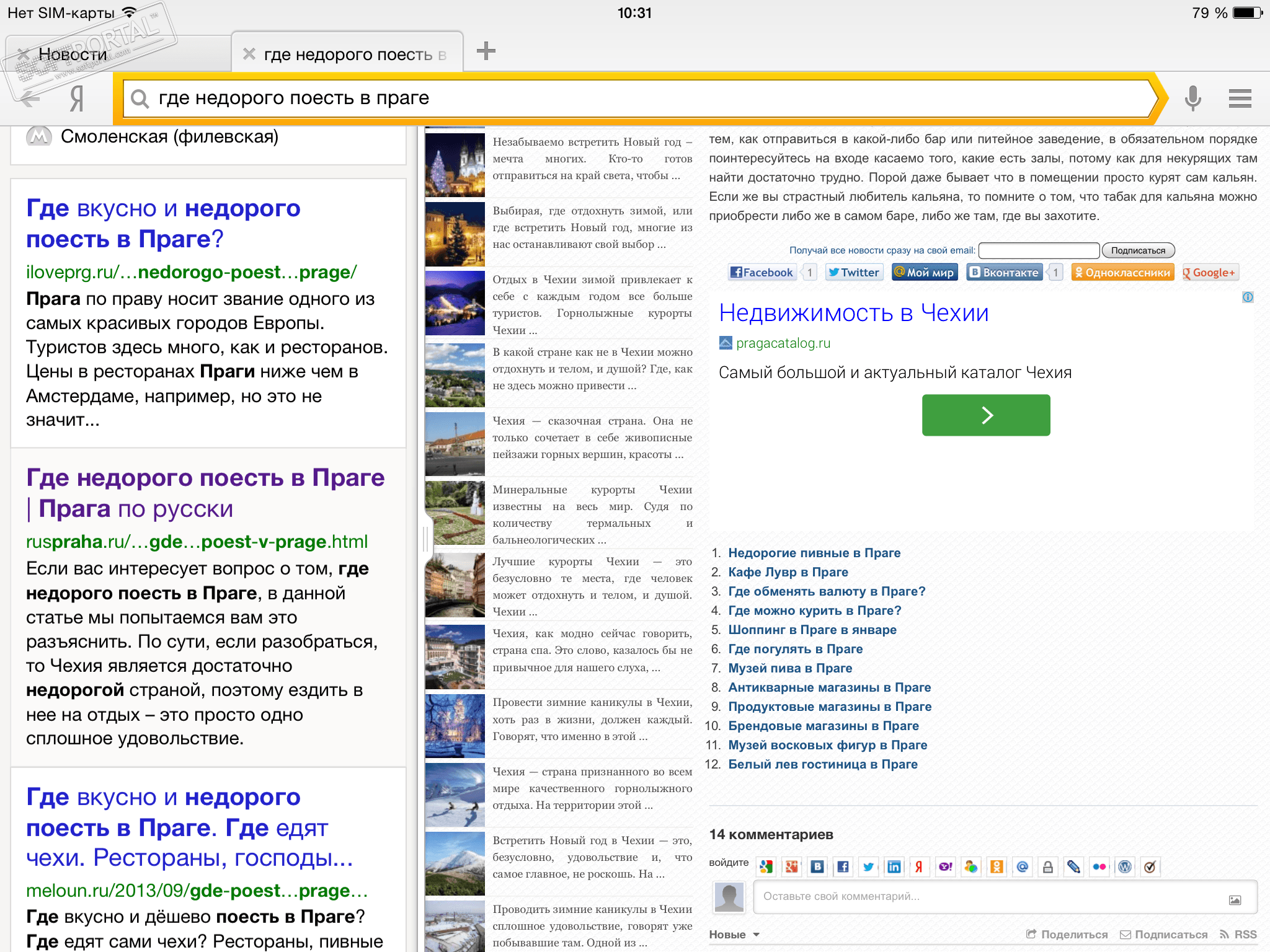Tap the email subscription input field
Viewport: 1270px width, 952px height.
[x=1038, y=250]
